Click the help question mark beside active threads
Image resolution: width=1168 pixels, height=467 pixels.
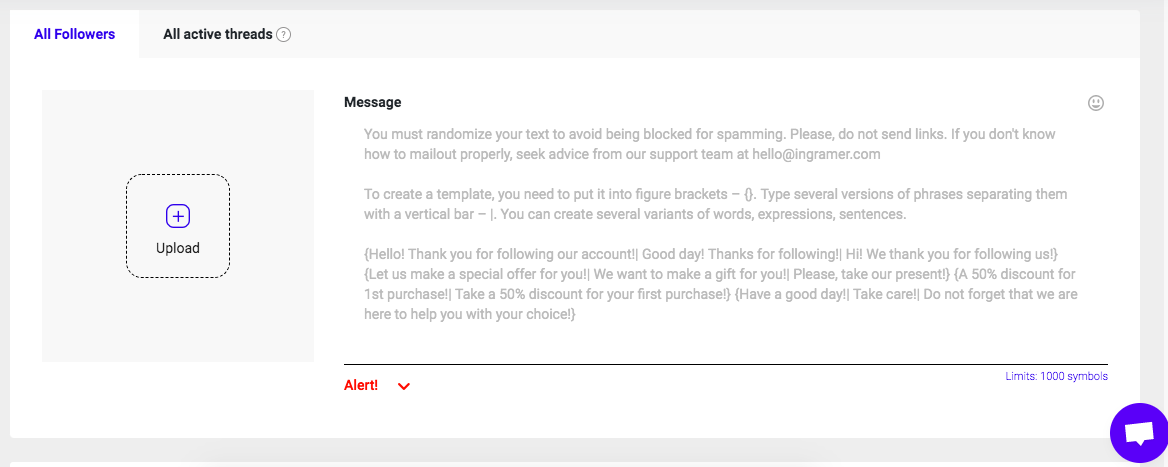click(284, 35)
